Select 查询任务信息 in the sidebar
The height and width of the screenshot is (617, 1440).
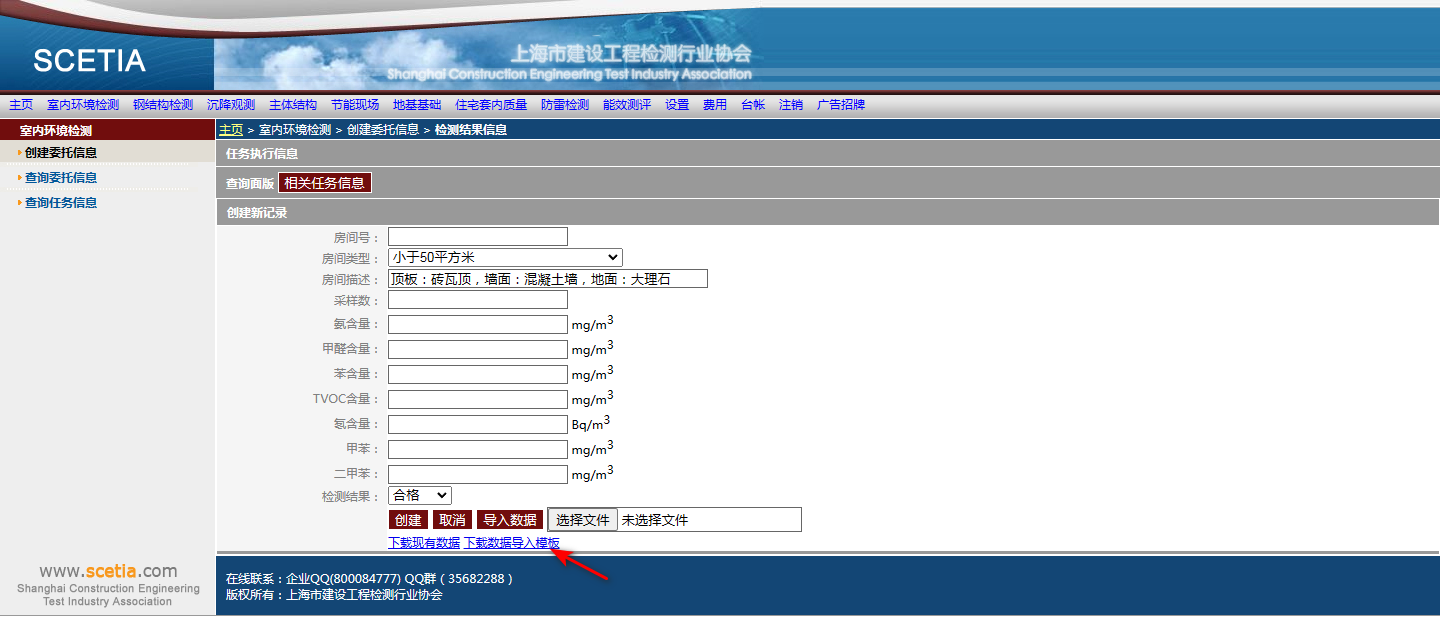(61, 203)
